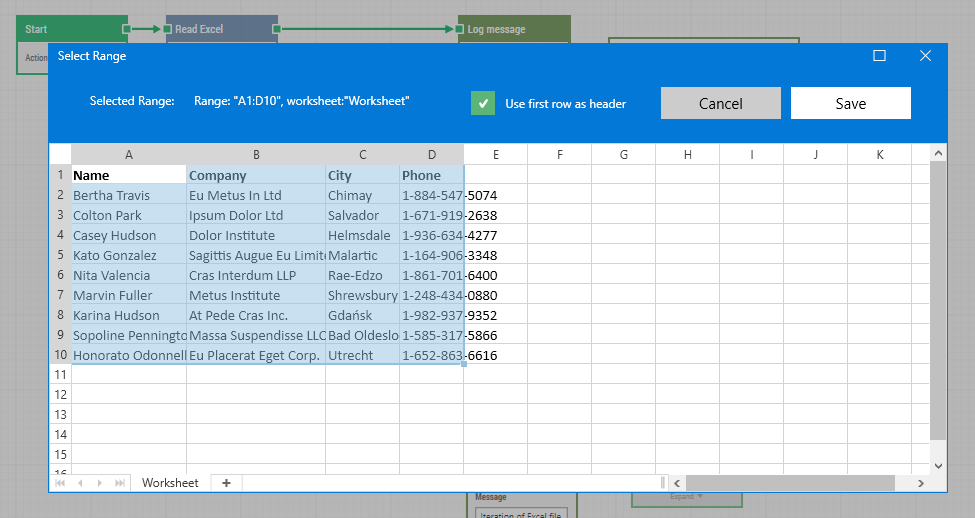
Task: Select the Metus Institute cell
Action: [x=256, y=295]
